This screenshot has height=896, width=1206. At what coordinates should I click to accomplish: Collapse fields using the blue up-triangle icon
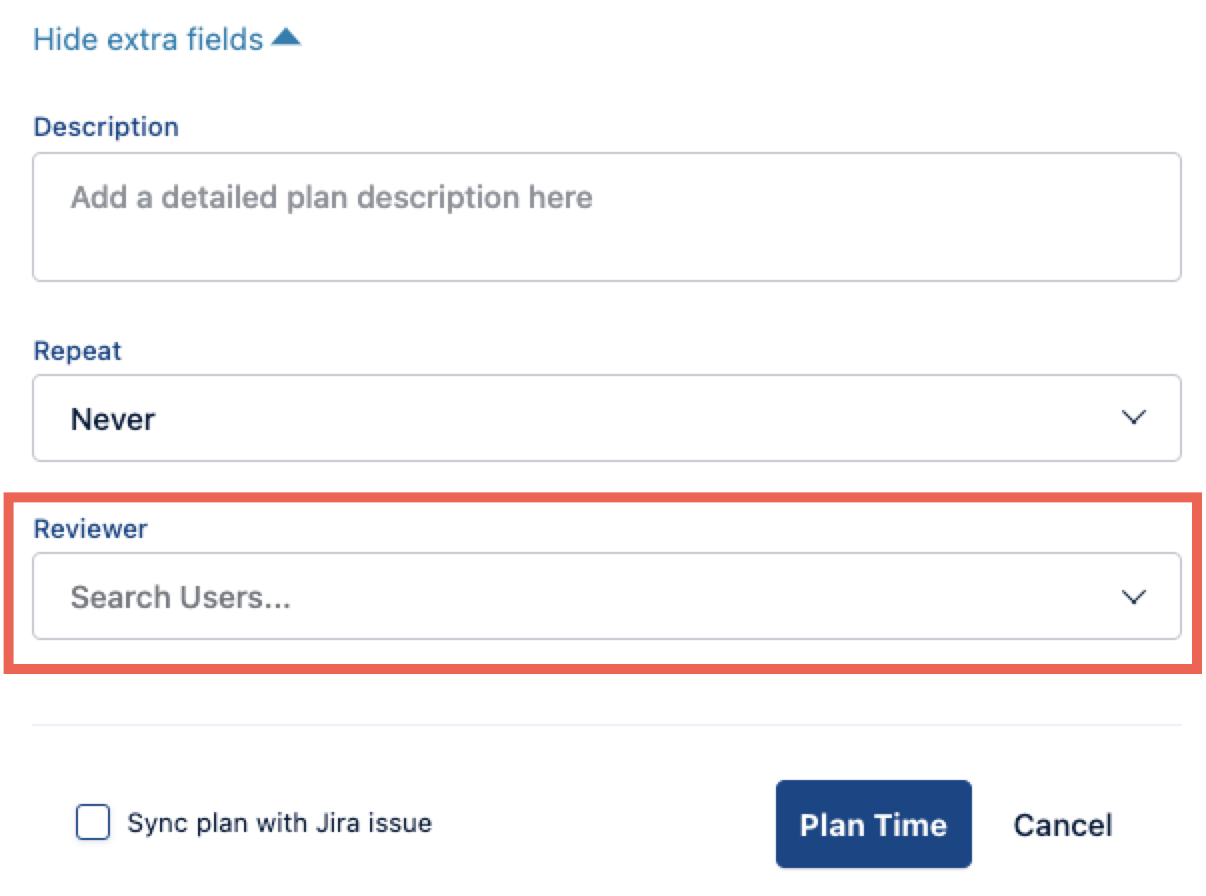(286, 38)
